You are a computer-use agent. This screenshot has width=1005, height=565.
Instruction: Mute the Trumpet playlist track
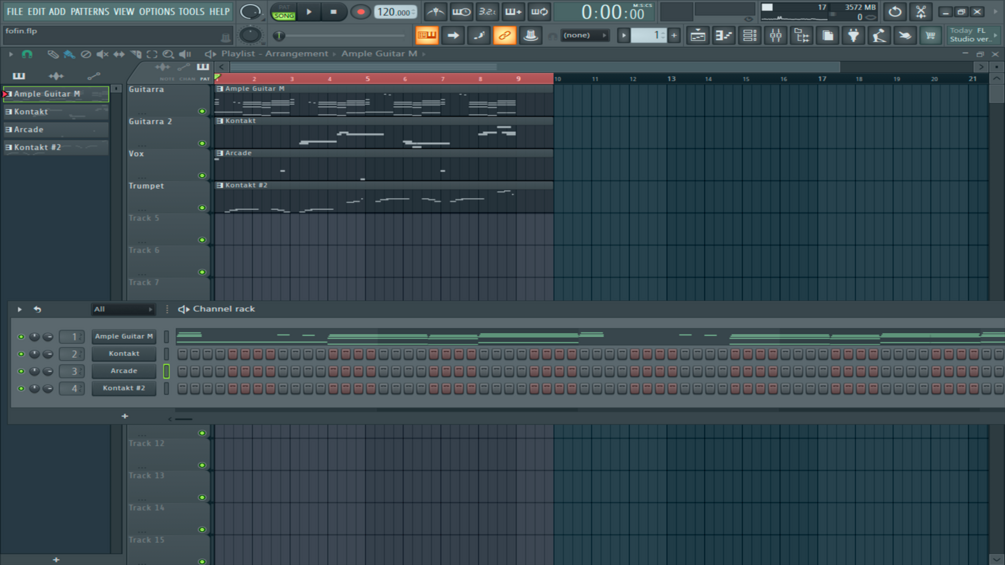202,208
